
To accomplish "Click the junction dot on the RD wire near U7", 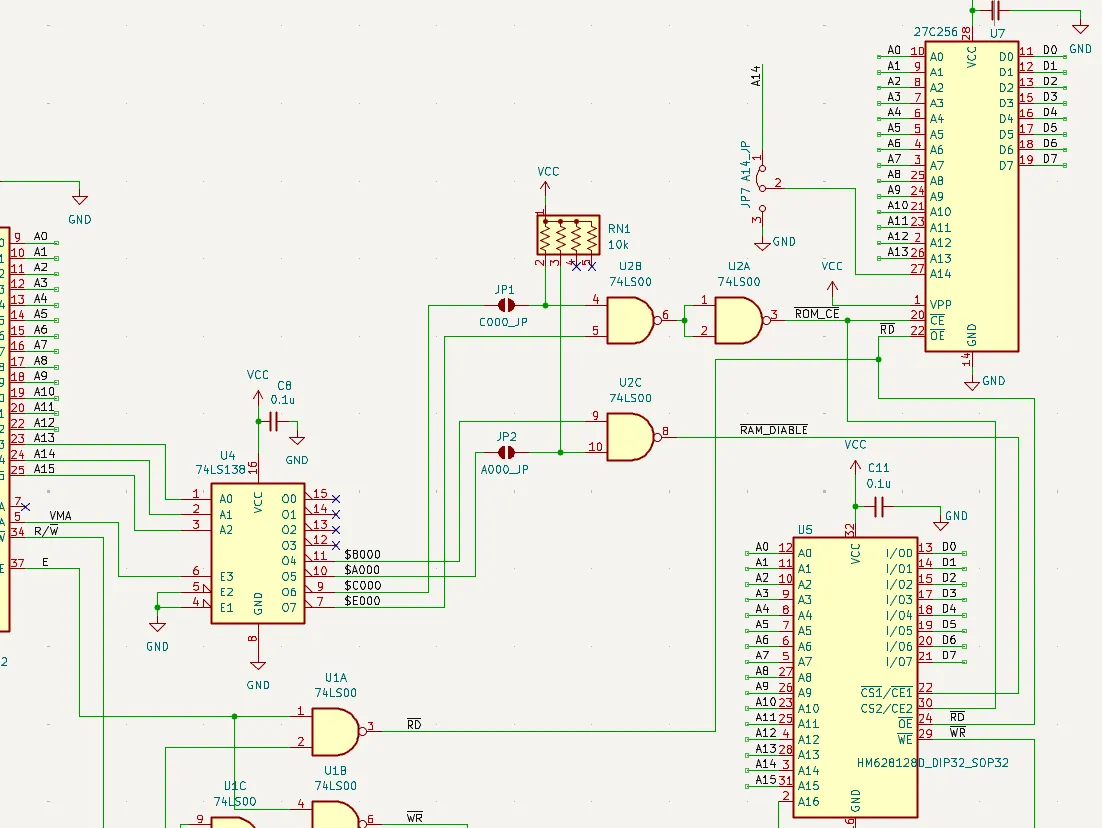I will click(879, 359).
